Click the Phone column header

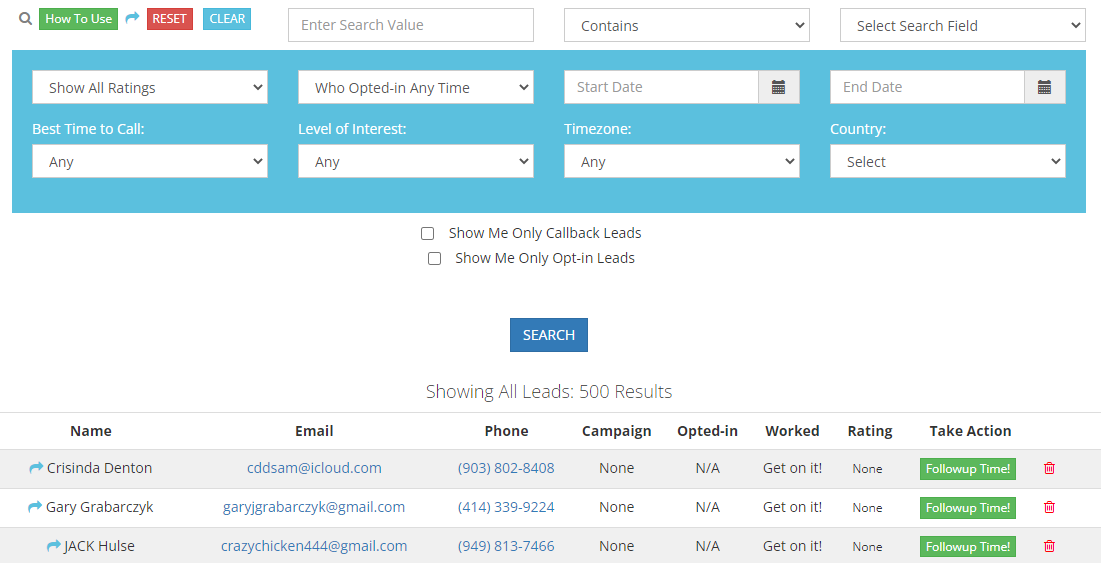coord(506,431)
